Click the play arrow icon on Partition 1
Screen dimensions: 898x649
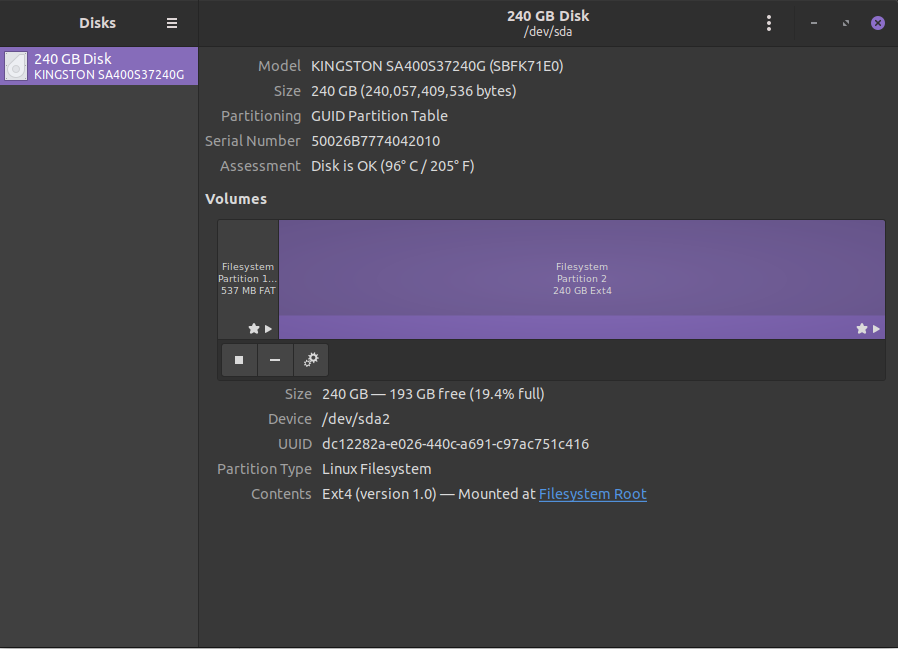[268, 328]
